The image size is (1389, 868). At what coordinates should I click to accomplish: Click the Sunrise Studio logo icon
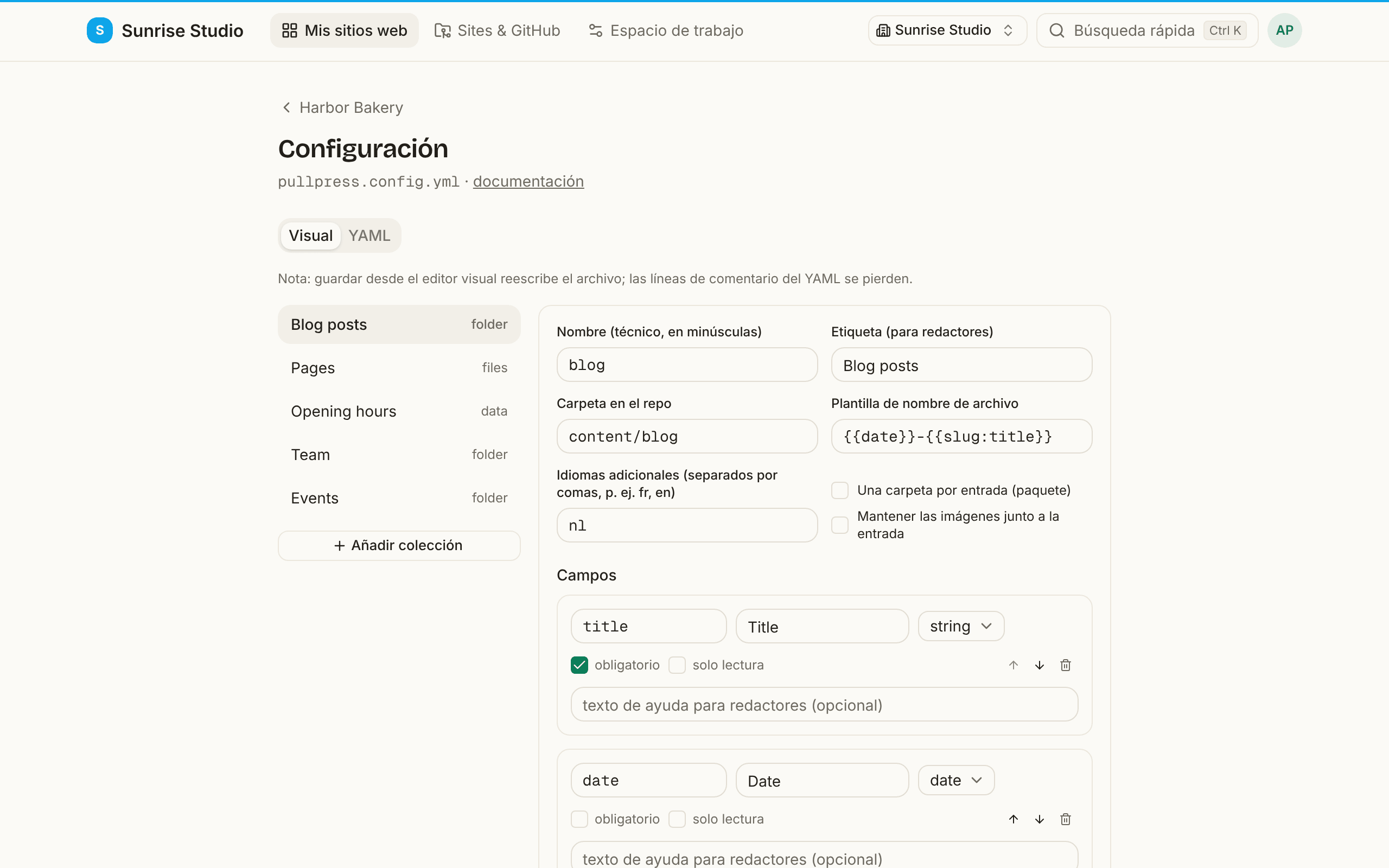point(99,30)
